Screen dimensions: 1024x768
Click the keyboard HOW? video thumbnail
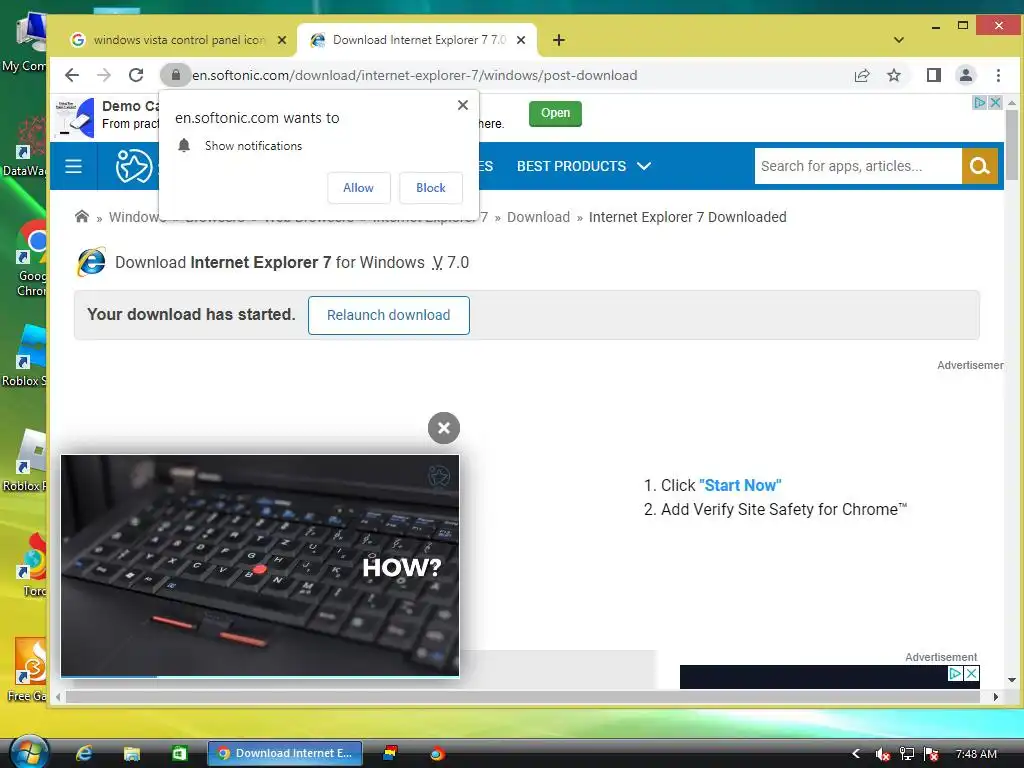[260, 566]
